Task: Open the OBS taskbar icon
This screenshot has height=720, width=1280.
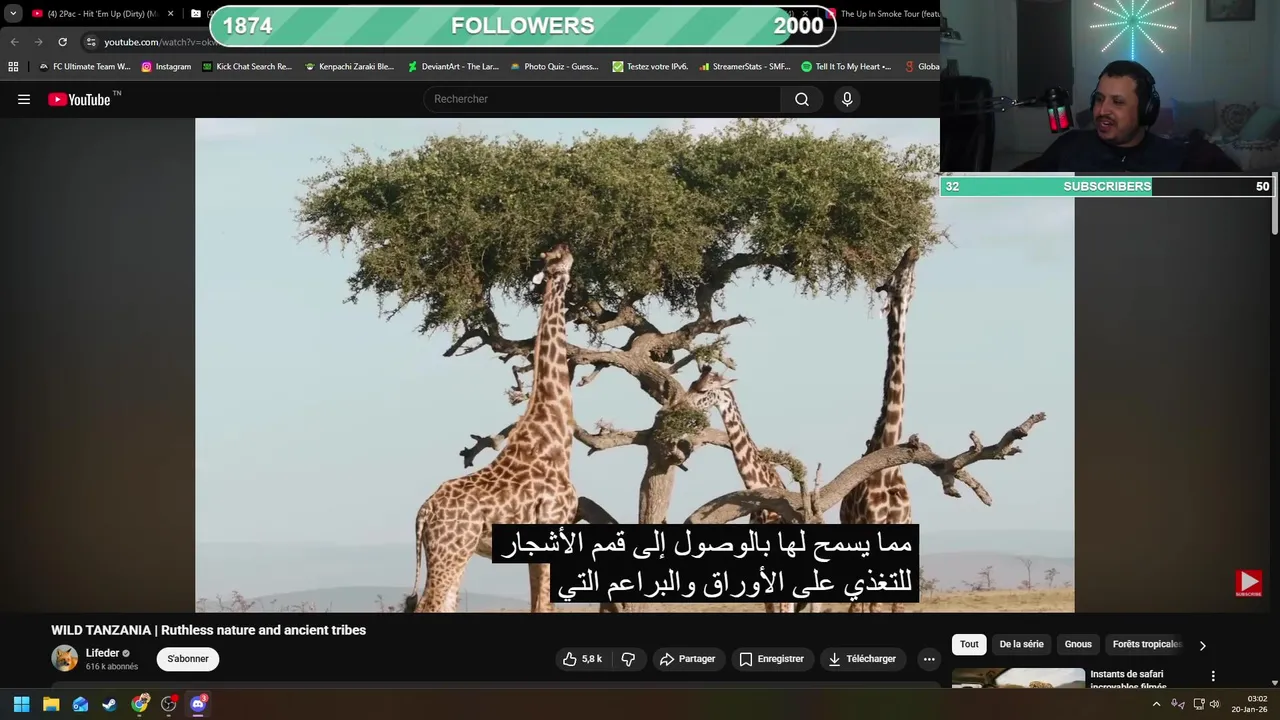Action: click(x=169, y=704)
